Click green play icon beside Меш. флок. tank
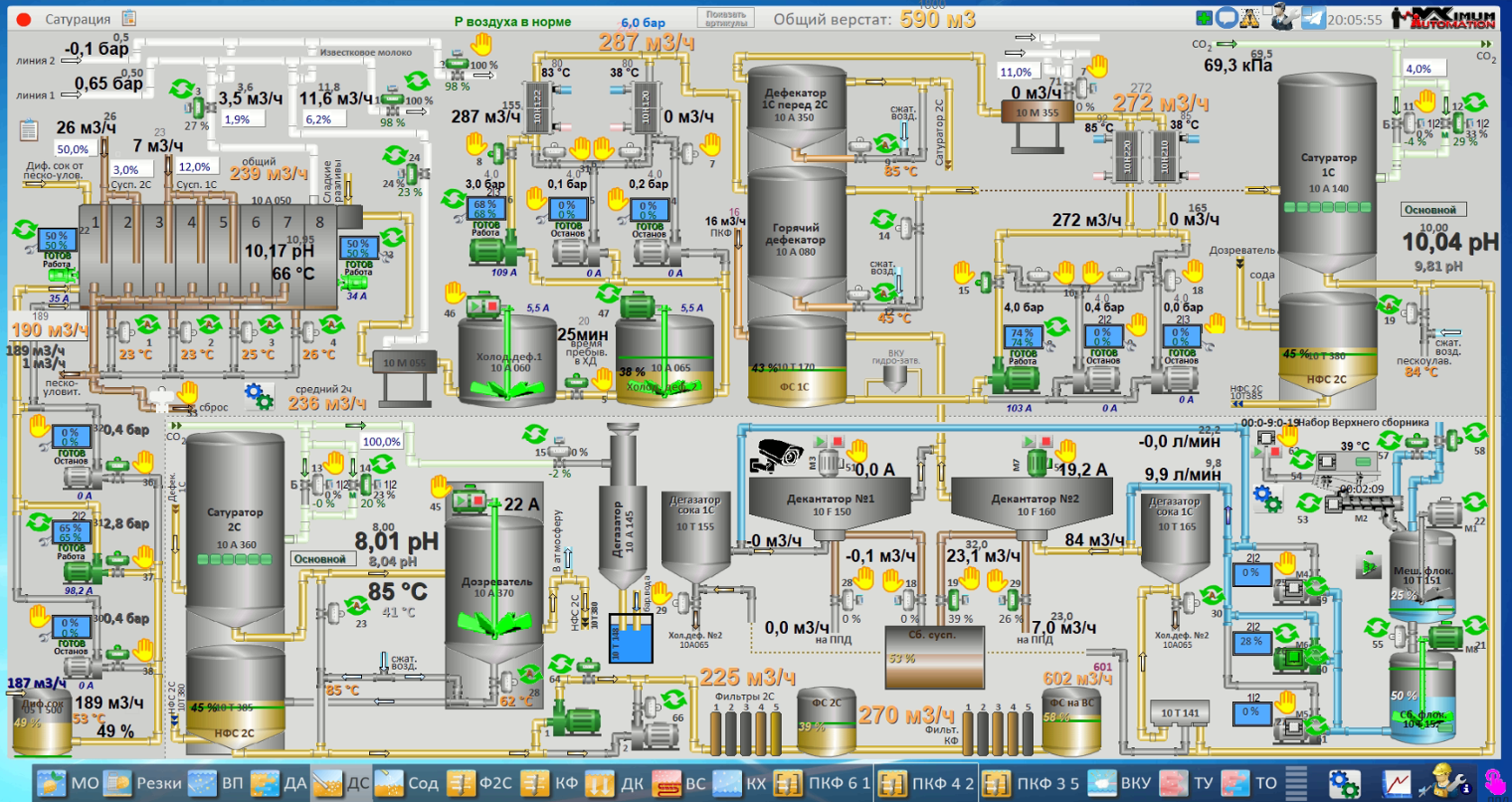Viewport: 1512px width, 802px height. pos(1369,566)
